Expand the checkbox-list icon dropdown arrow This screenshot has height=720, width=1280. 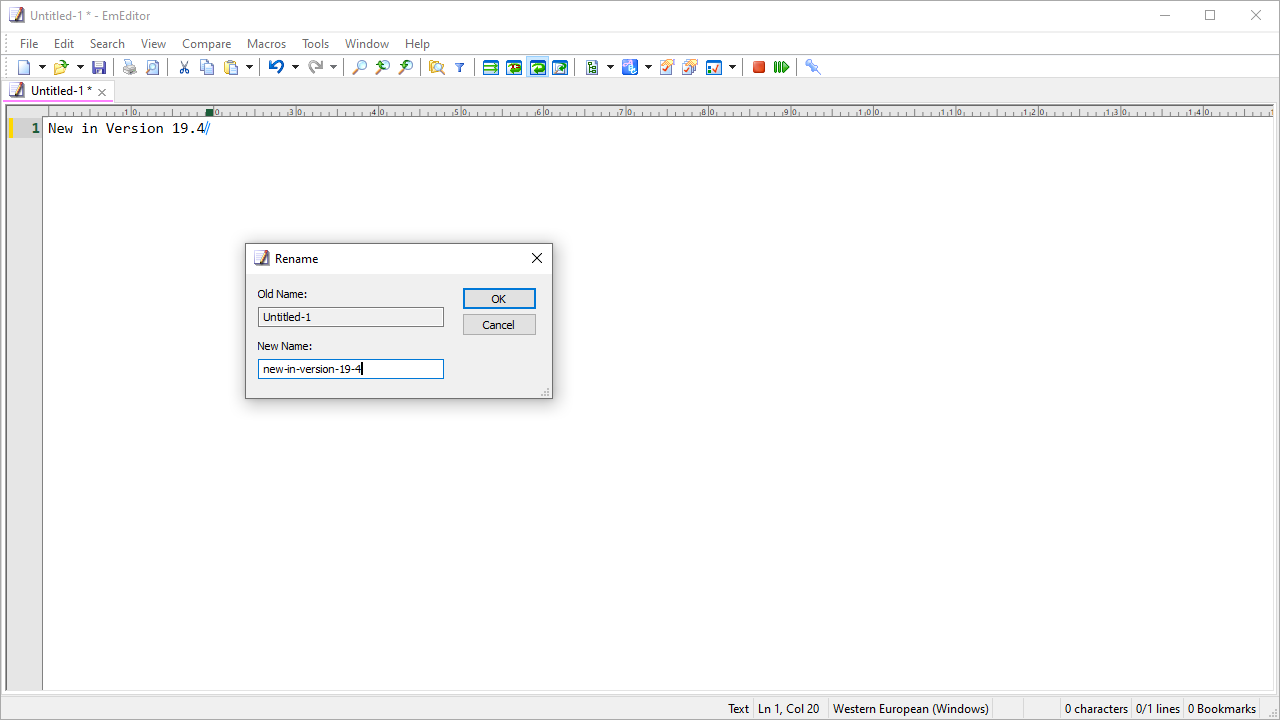click(732, 67)
